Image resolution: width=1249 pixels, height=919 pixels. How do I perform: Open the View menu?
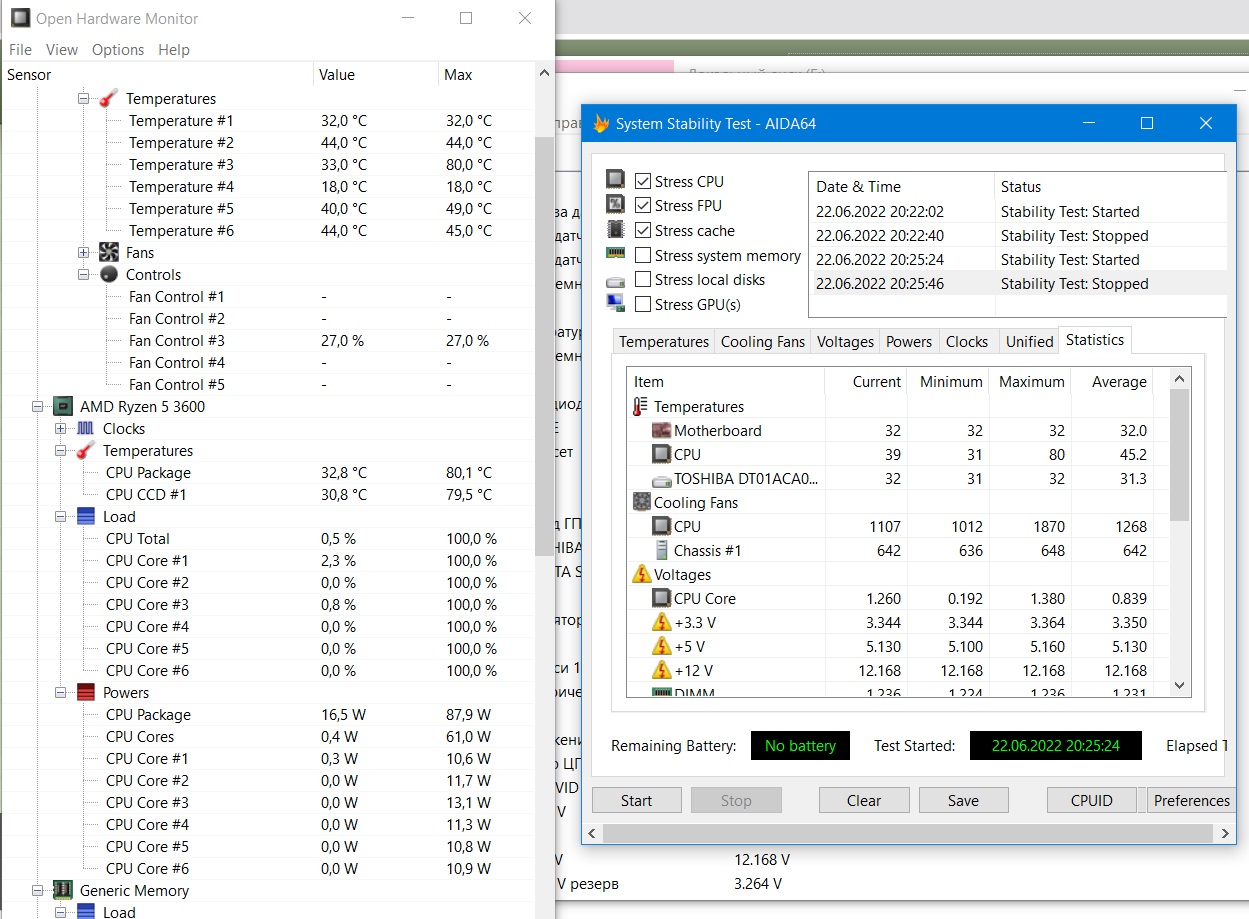pos(62,49)
